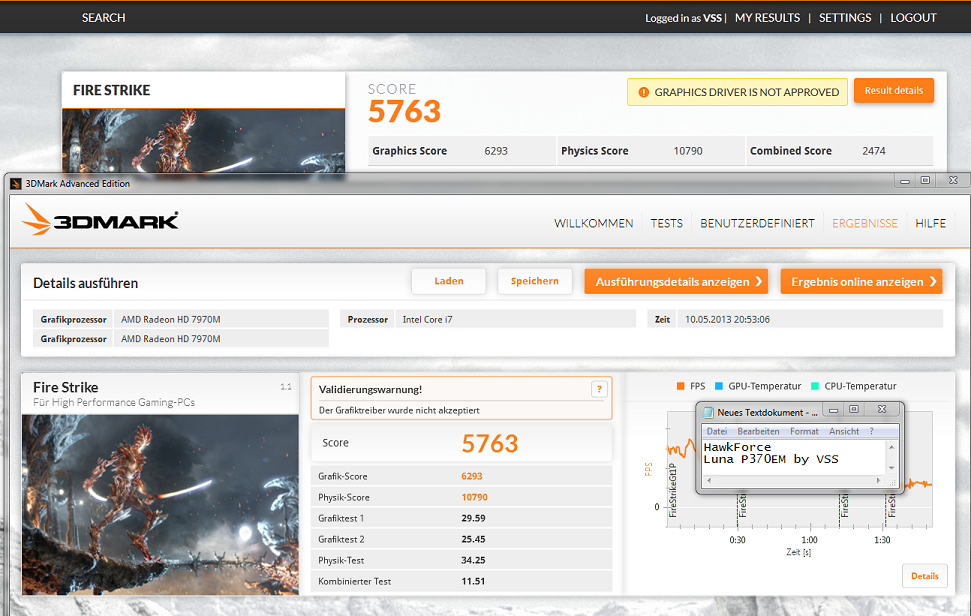Click the Intel Core i7 Prozessor field

point(516,319)
